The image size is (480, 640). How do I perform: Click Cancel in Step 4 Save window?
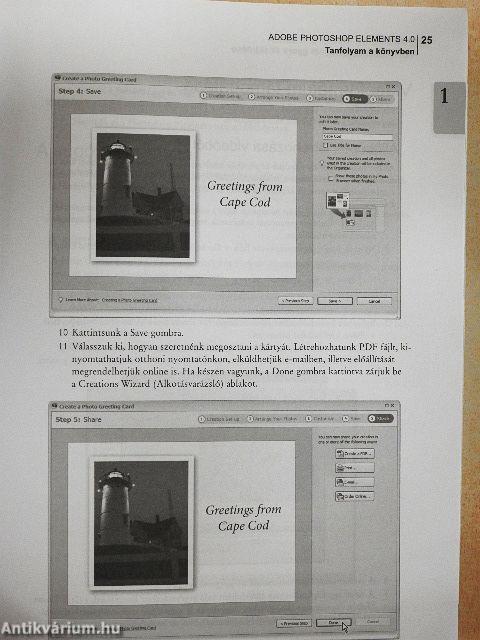coord(374,301)
